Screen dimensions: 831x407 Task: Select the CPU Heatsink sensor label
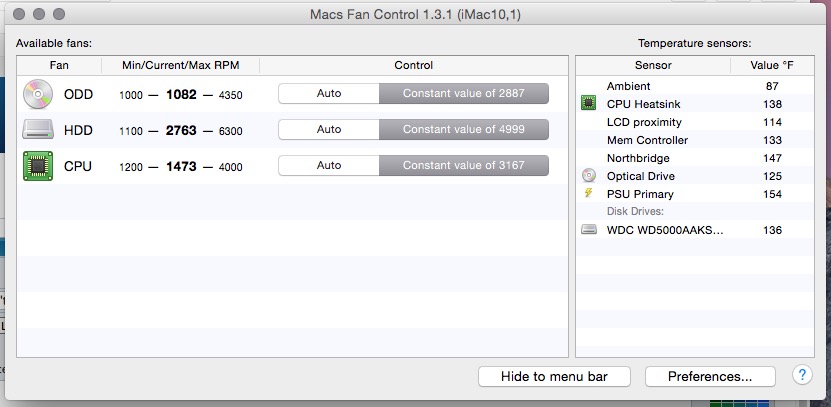(x=643, y=104)
